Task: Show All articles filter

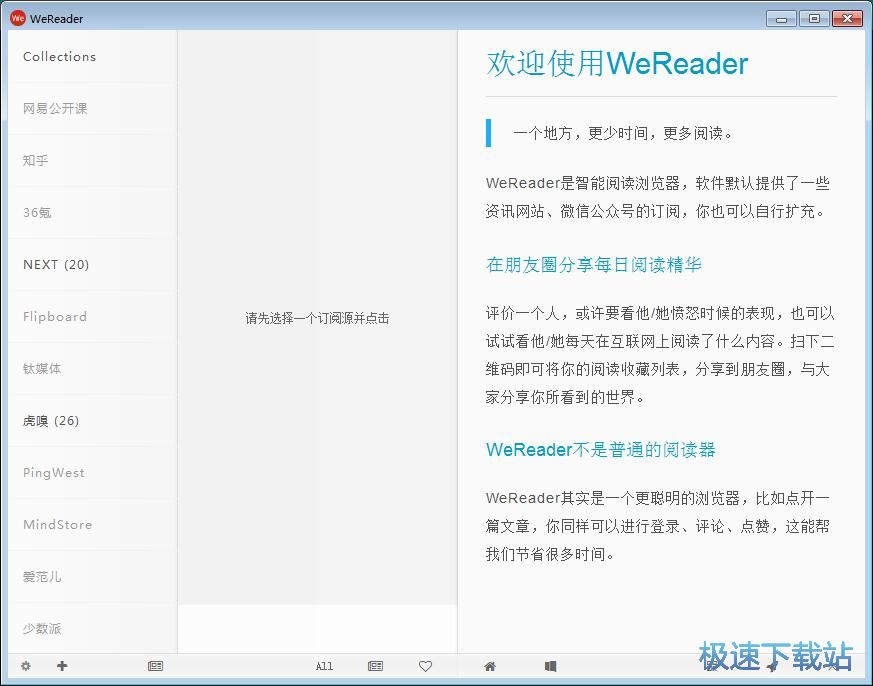Action: (324, 666)
